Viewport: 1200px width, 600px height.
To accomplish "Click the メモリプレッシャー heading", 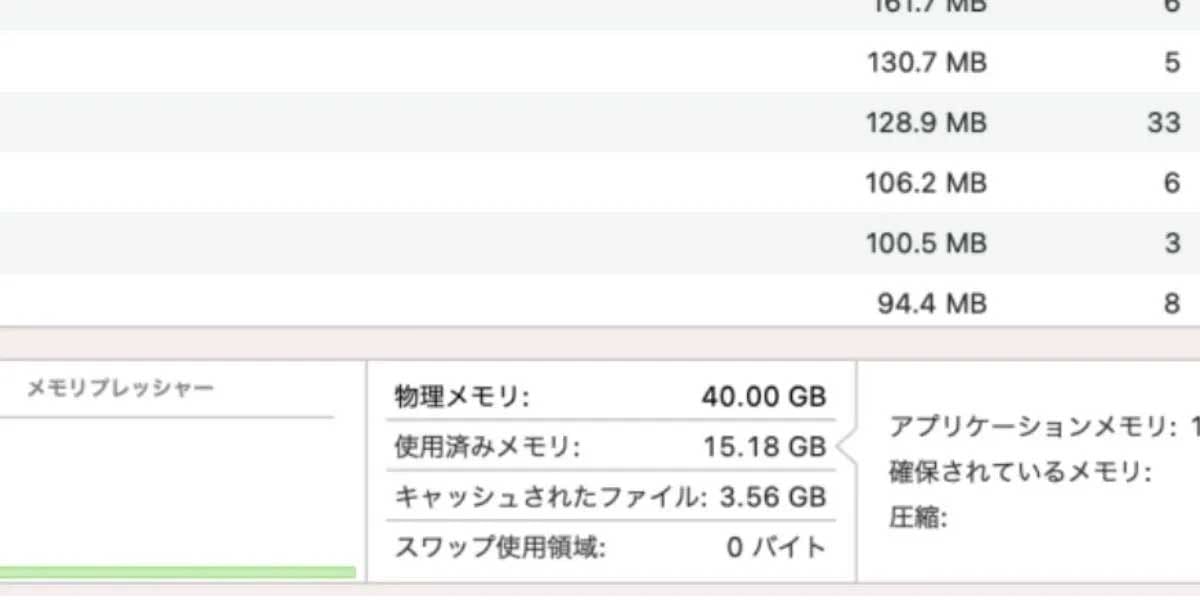I will (x=120, y=388).
